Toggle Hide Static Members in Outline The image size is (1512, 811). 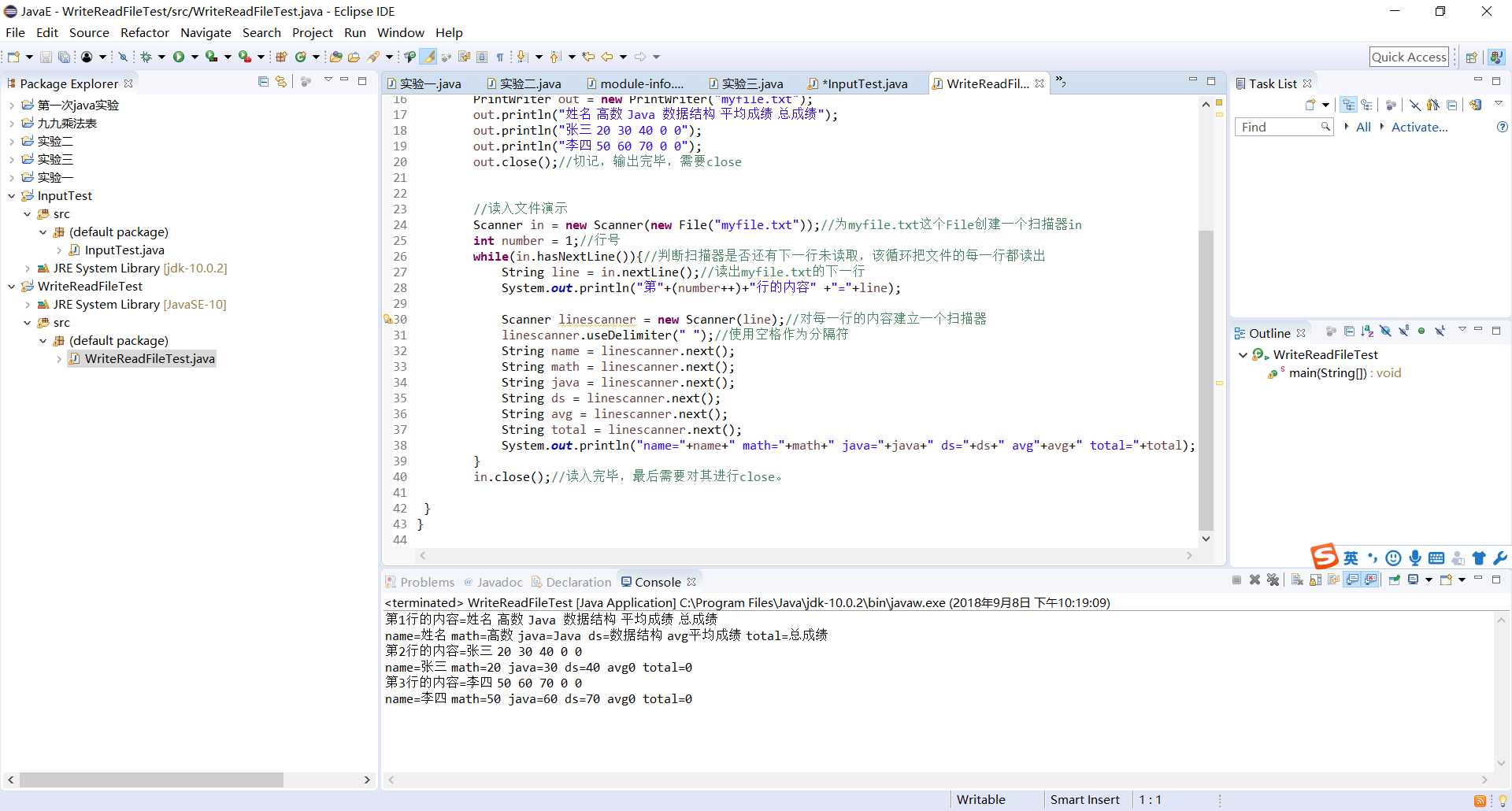(1404, 331)
